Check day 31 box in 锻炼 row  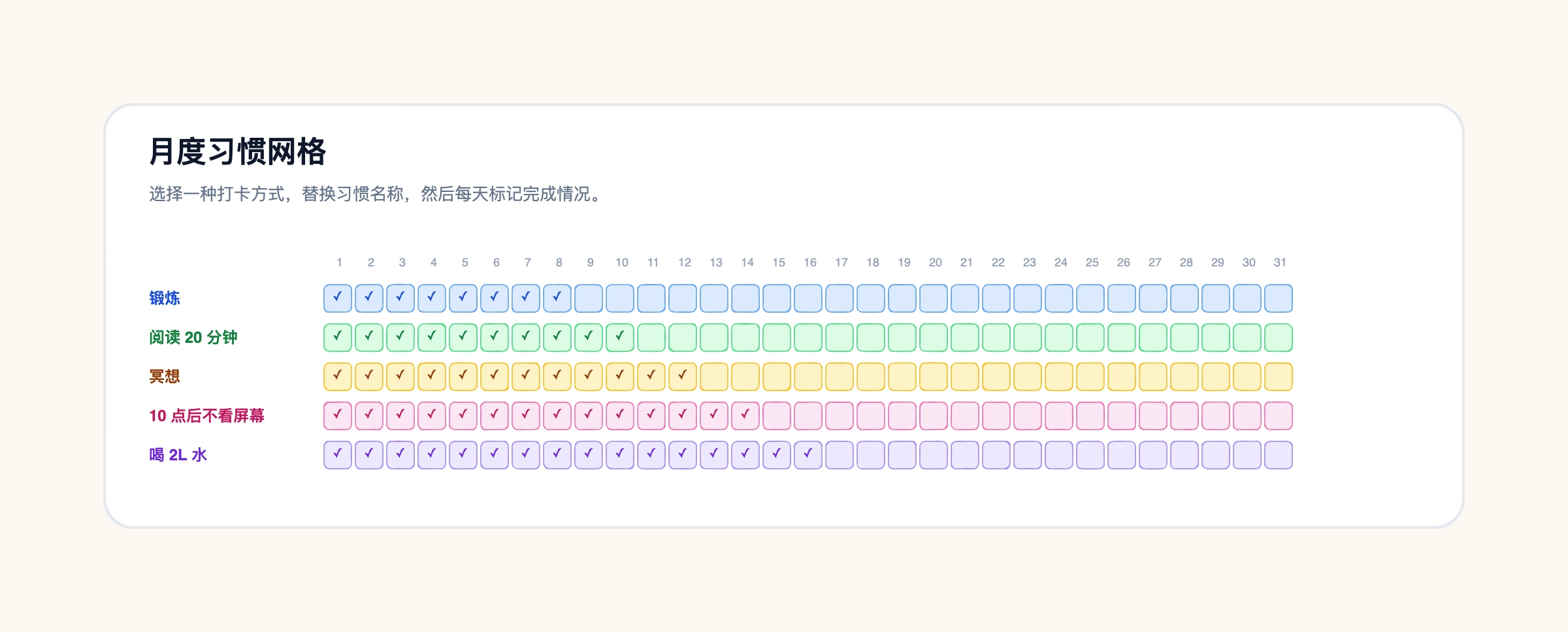click(x=1279, y=298)
